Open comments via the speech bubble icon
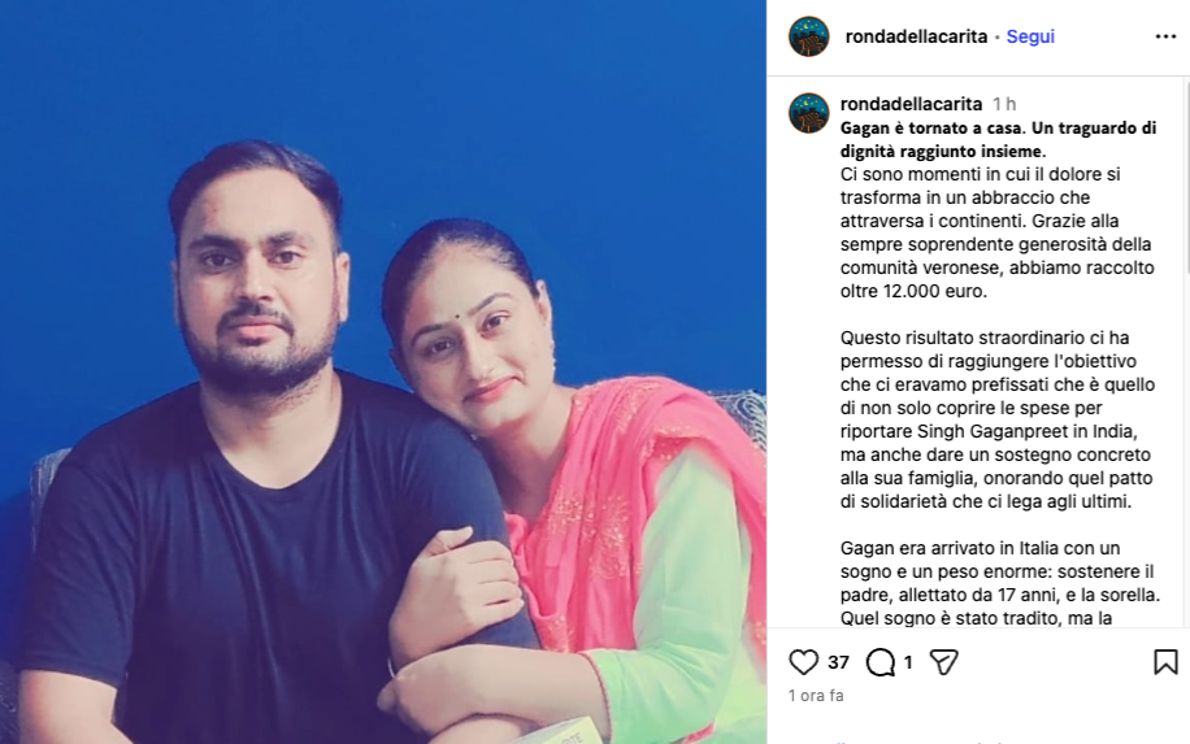The width and height of the screenshot is (1190, 744). coord(880,662)
